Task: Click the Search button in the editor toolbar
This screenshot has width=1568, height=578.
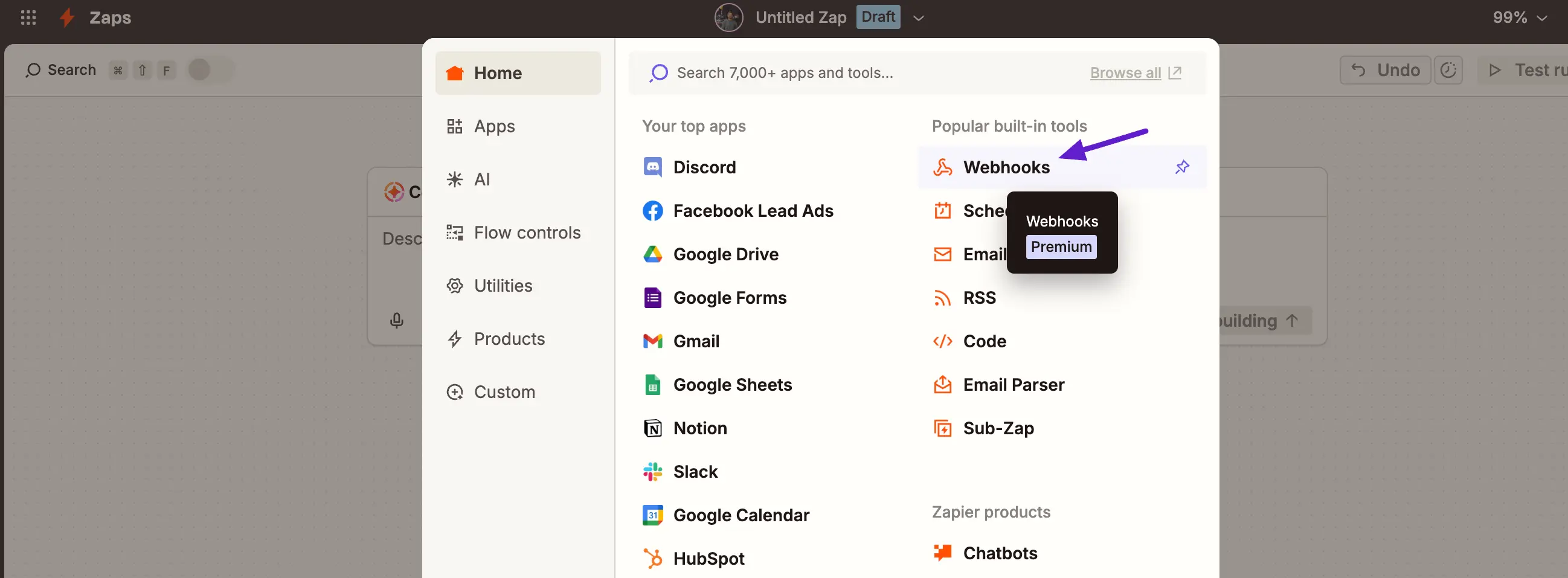Action: [60, 70]
